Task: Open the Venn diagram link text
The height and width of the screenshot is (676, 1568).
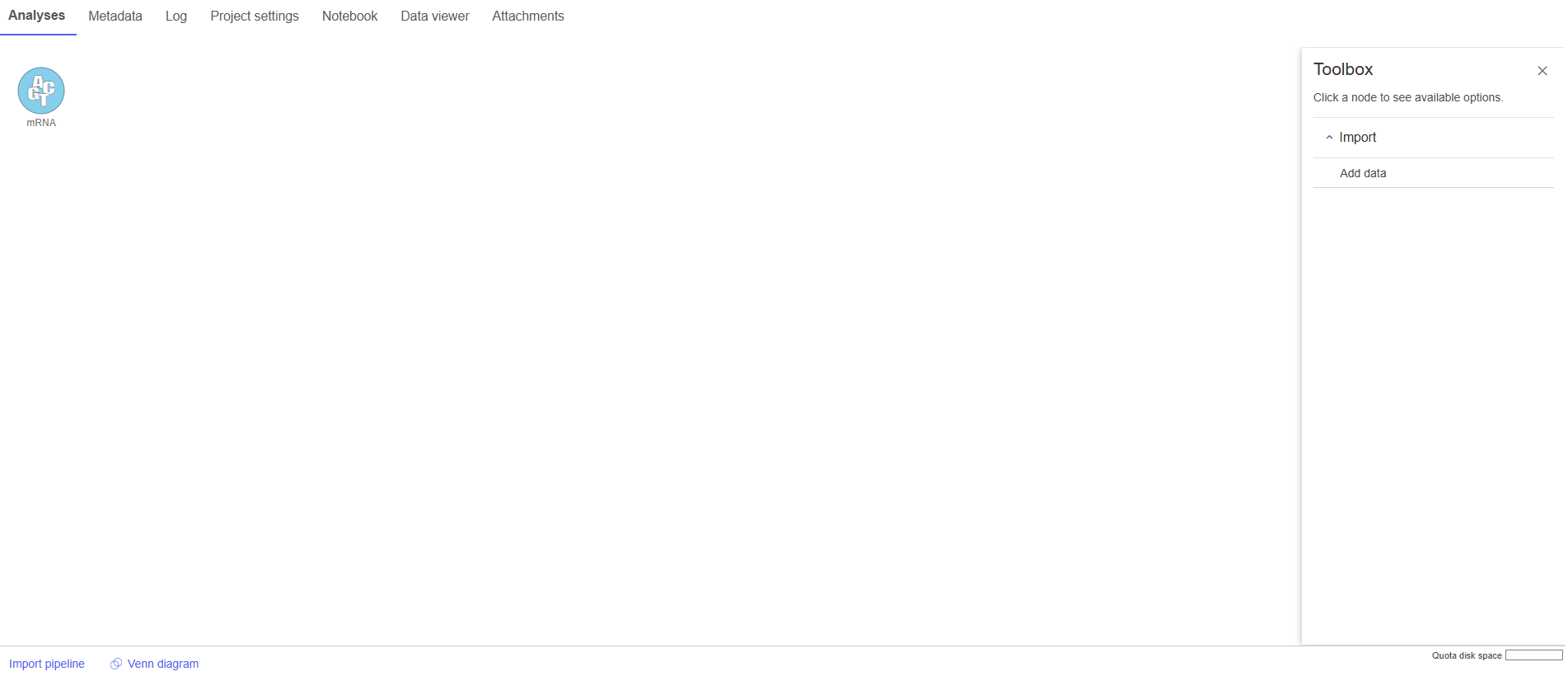Action: click(x=162, y=664)
